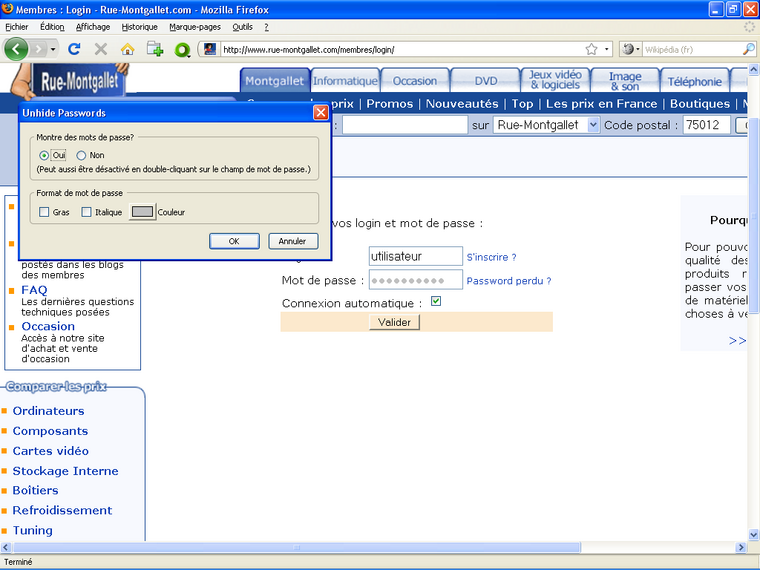Go to the Home page icon
The width and height of the screenshot is (760, 570).
127,49
